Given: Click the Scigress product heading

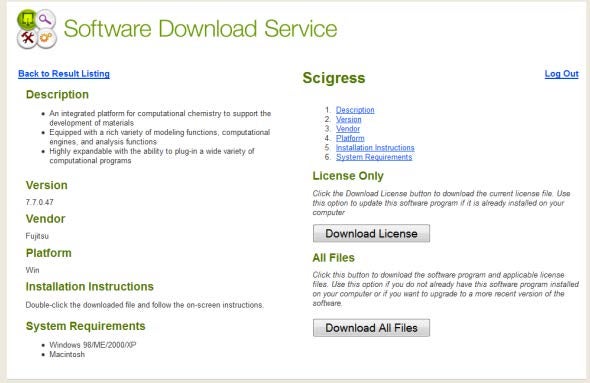Looking at the screenshot, I should click(334, 78).
